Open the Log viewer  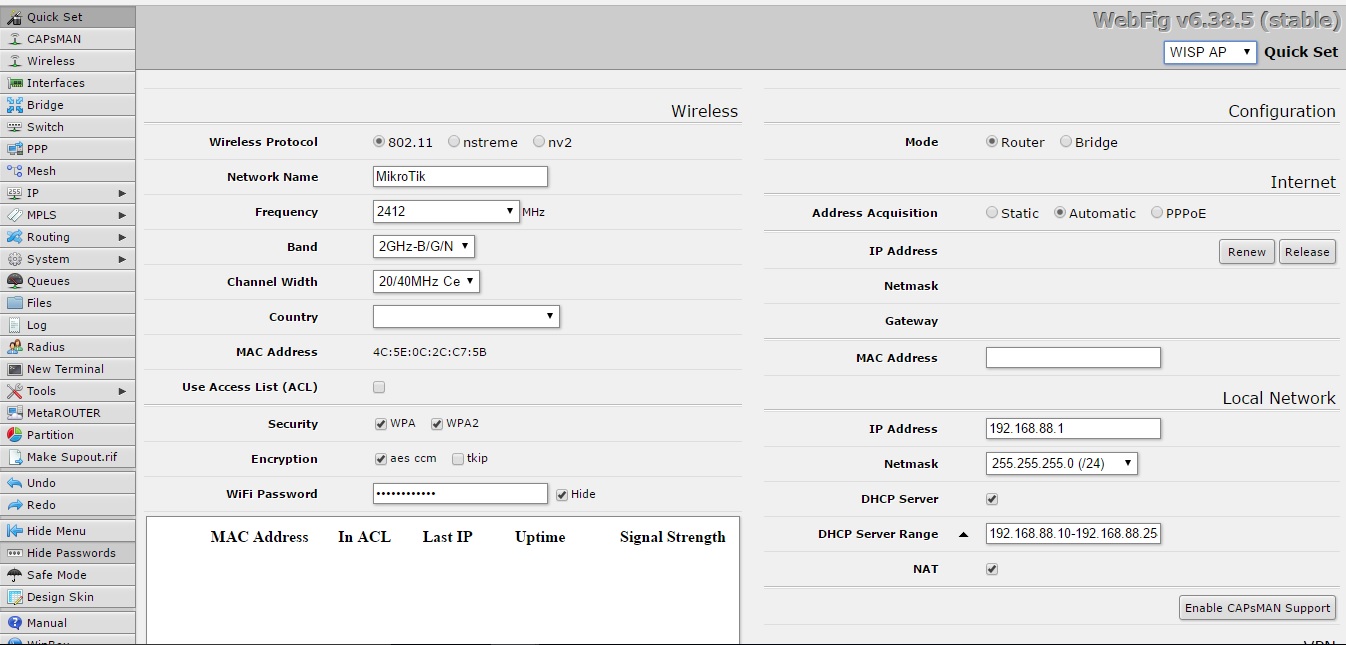(35, 324)
